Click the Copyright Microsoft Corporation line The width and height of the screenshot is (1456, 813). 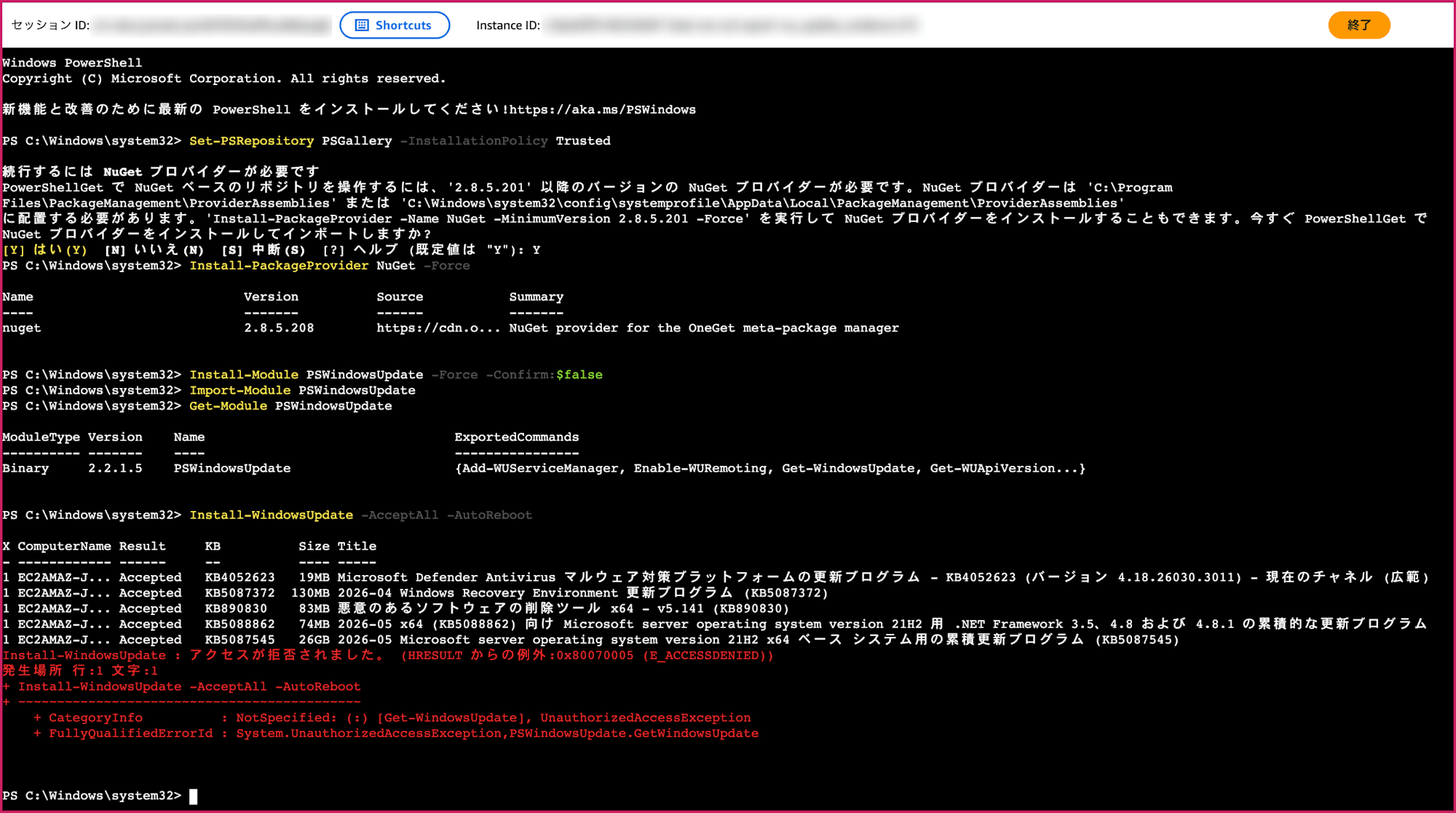(224, 79)
